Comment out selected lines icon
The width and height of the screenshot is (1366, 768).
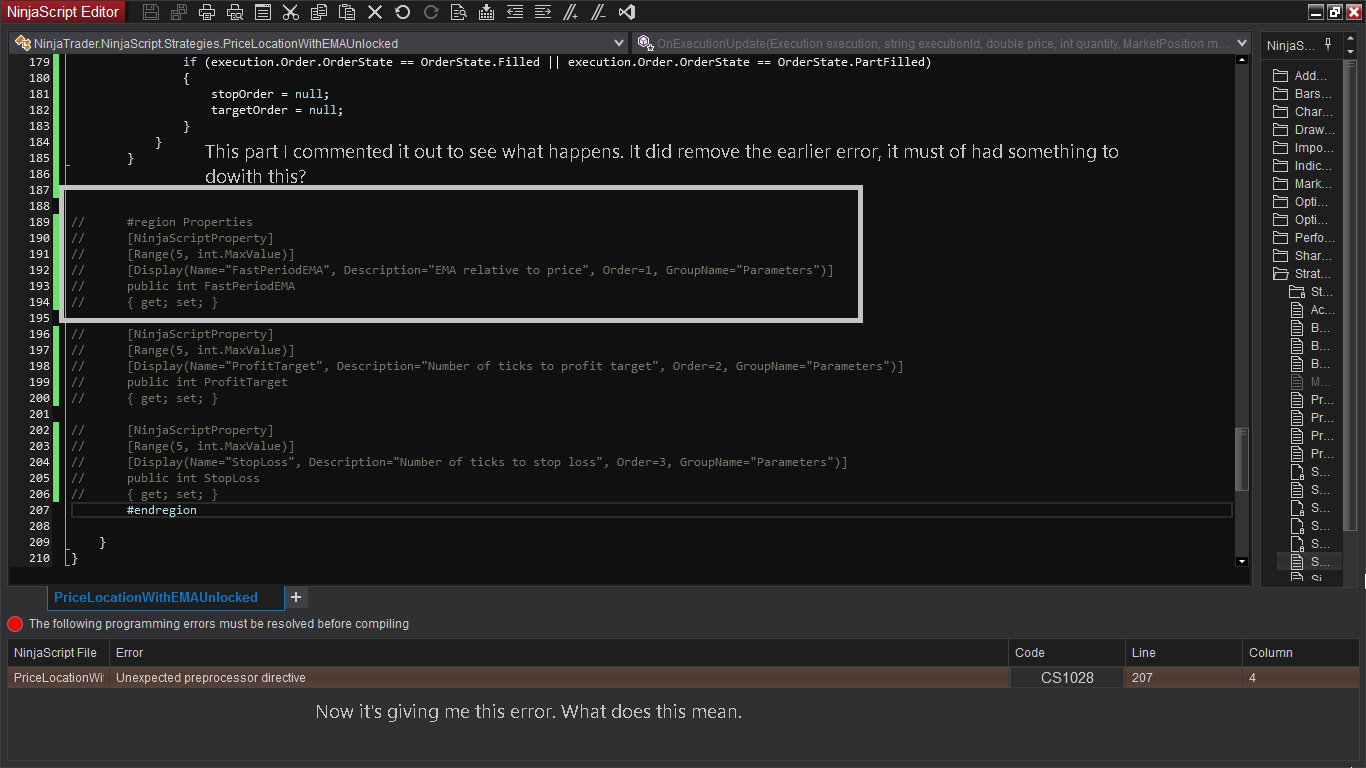(x=571, y=12)
